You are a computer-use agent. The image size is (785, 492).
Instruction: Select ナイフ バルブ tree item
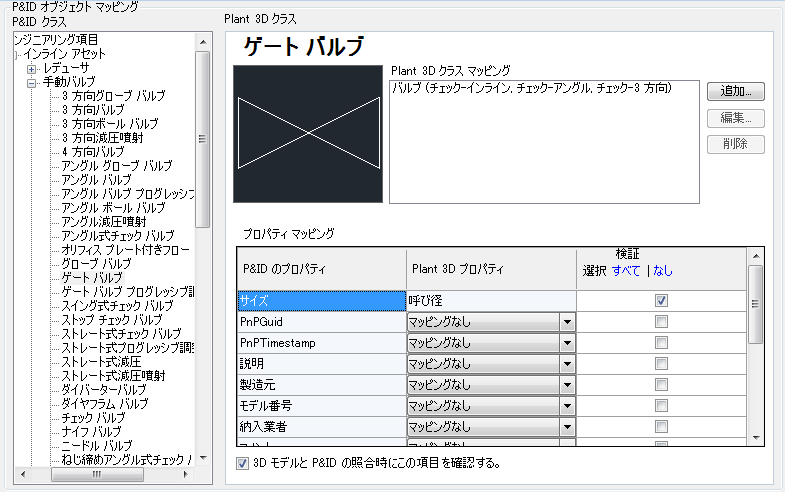pos(91,432)
